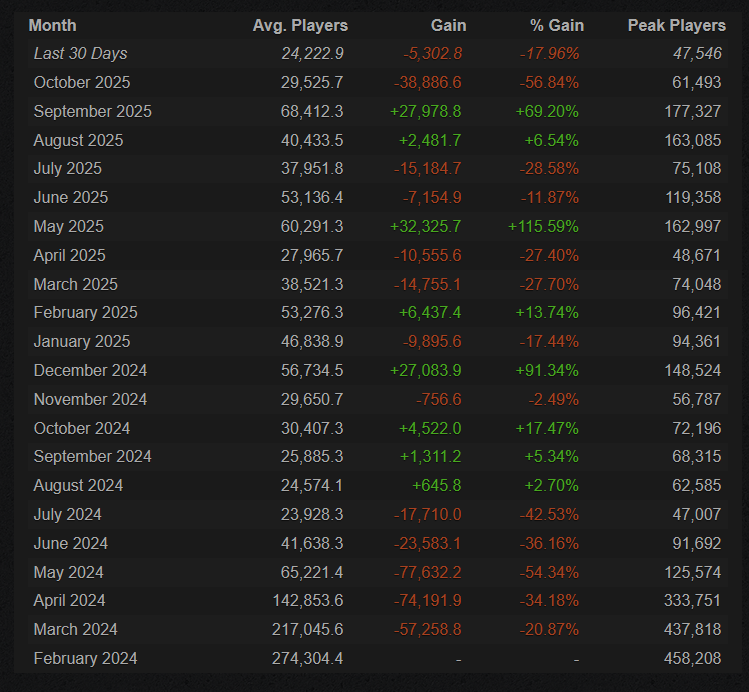The image size is (749, 692).
Task: Select the February 2025 month cell
Action: [86, 312]
